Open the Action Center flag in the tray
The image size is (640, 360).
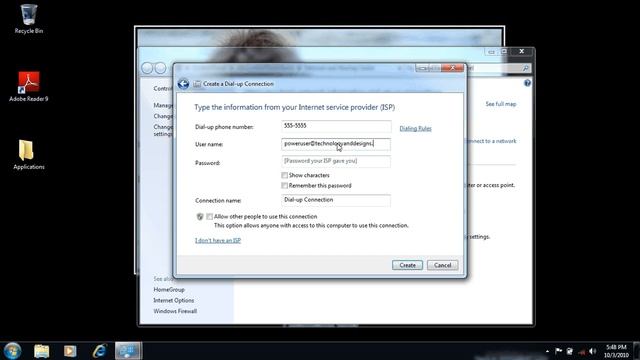point(558,351)
